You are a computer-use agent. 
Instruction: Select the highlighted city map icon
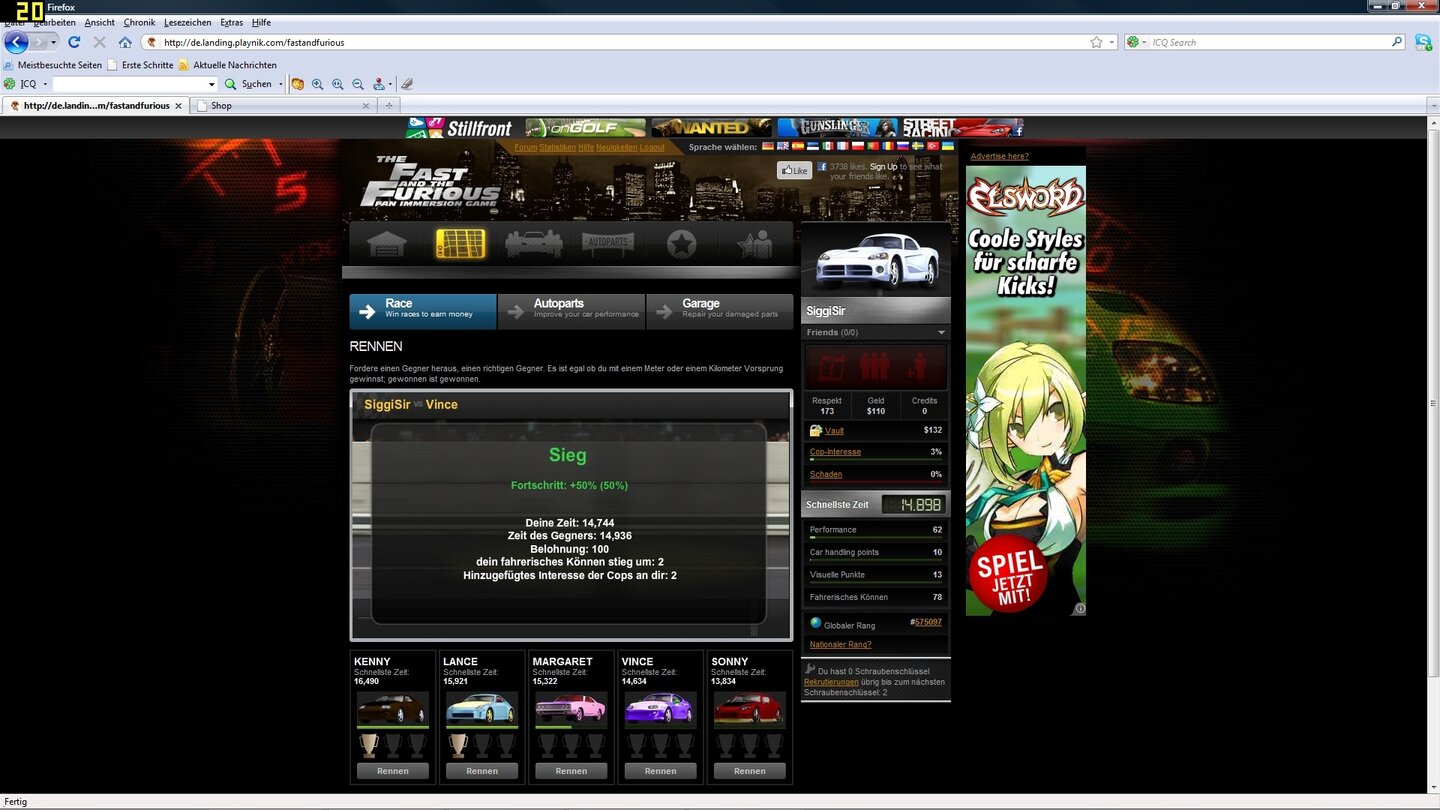click(460, 244)
